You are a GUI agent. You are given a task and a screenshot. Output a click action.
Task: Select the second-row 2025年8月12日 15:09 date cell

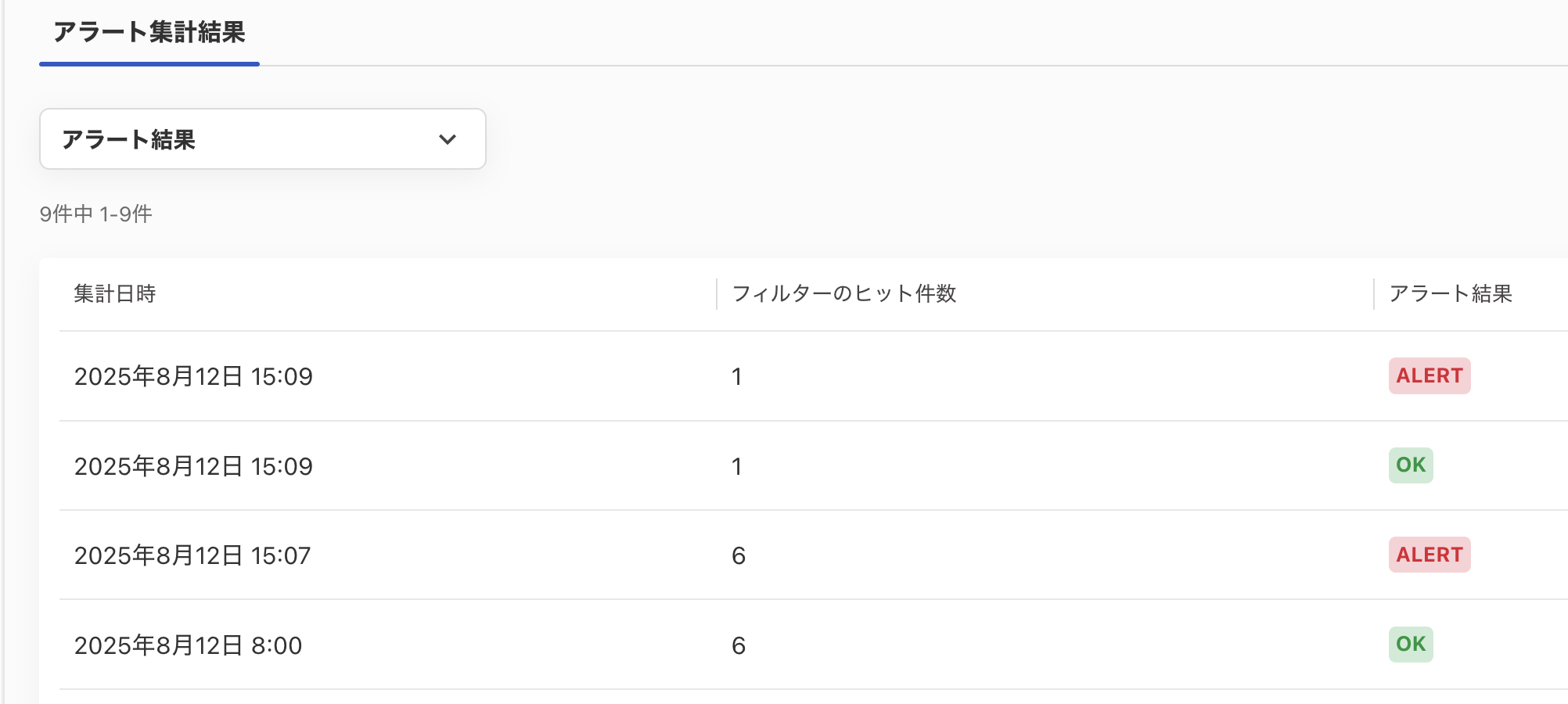click(193, 466)
